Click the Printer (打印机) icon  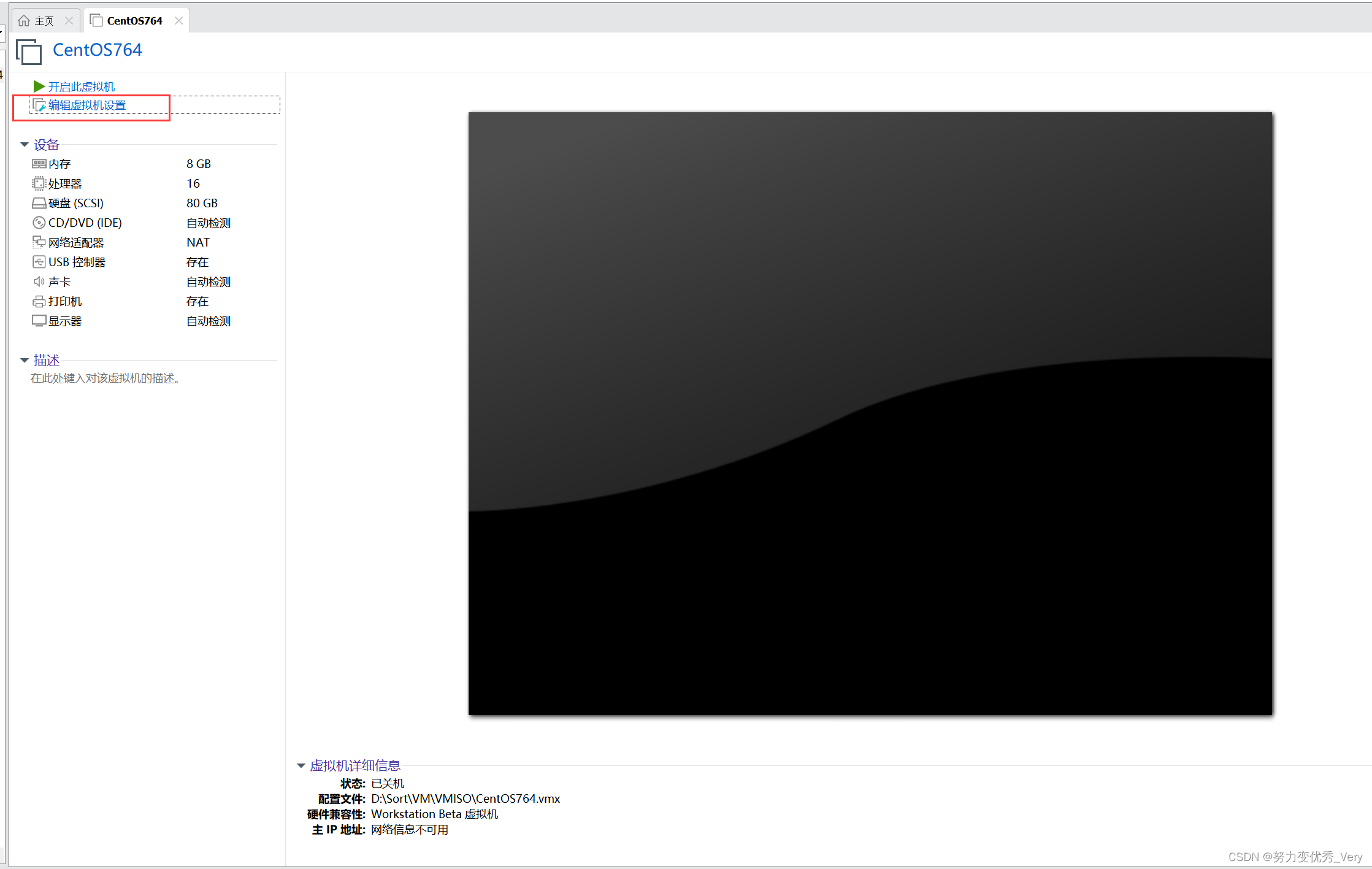39,301
